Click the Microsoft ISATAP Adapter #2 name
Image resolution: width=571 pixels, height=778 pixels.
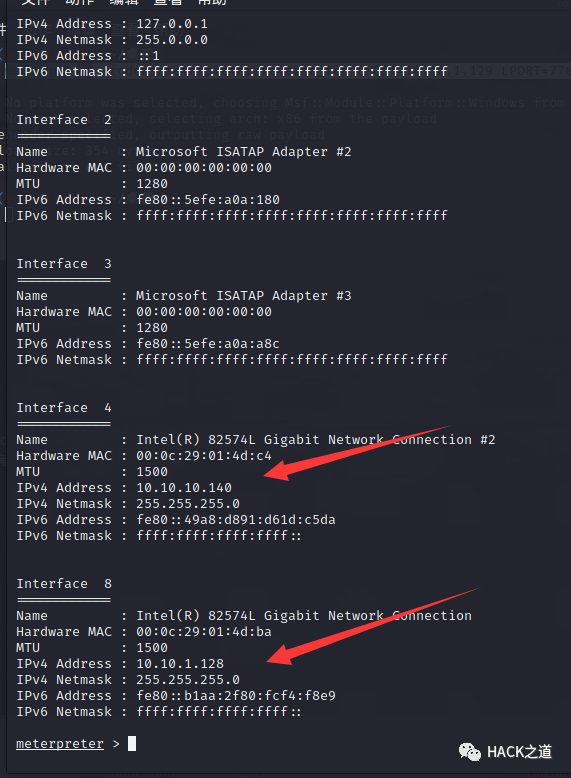point(244,152)
